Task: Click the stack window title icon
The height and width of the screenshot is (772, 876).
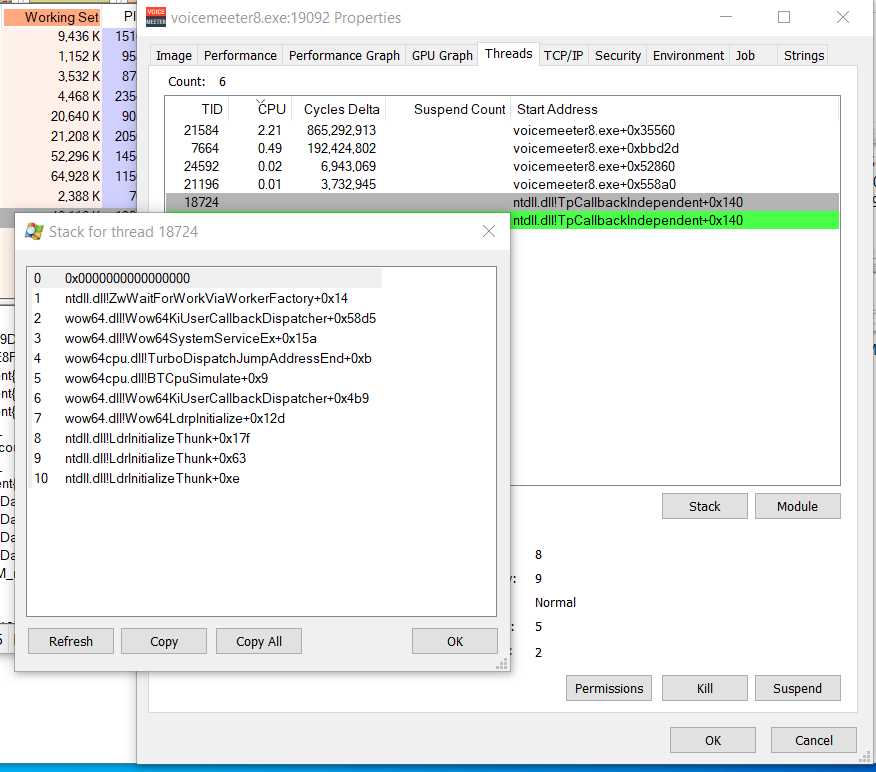Action: (34, 231)
